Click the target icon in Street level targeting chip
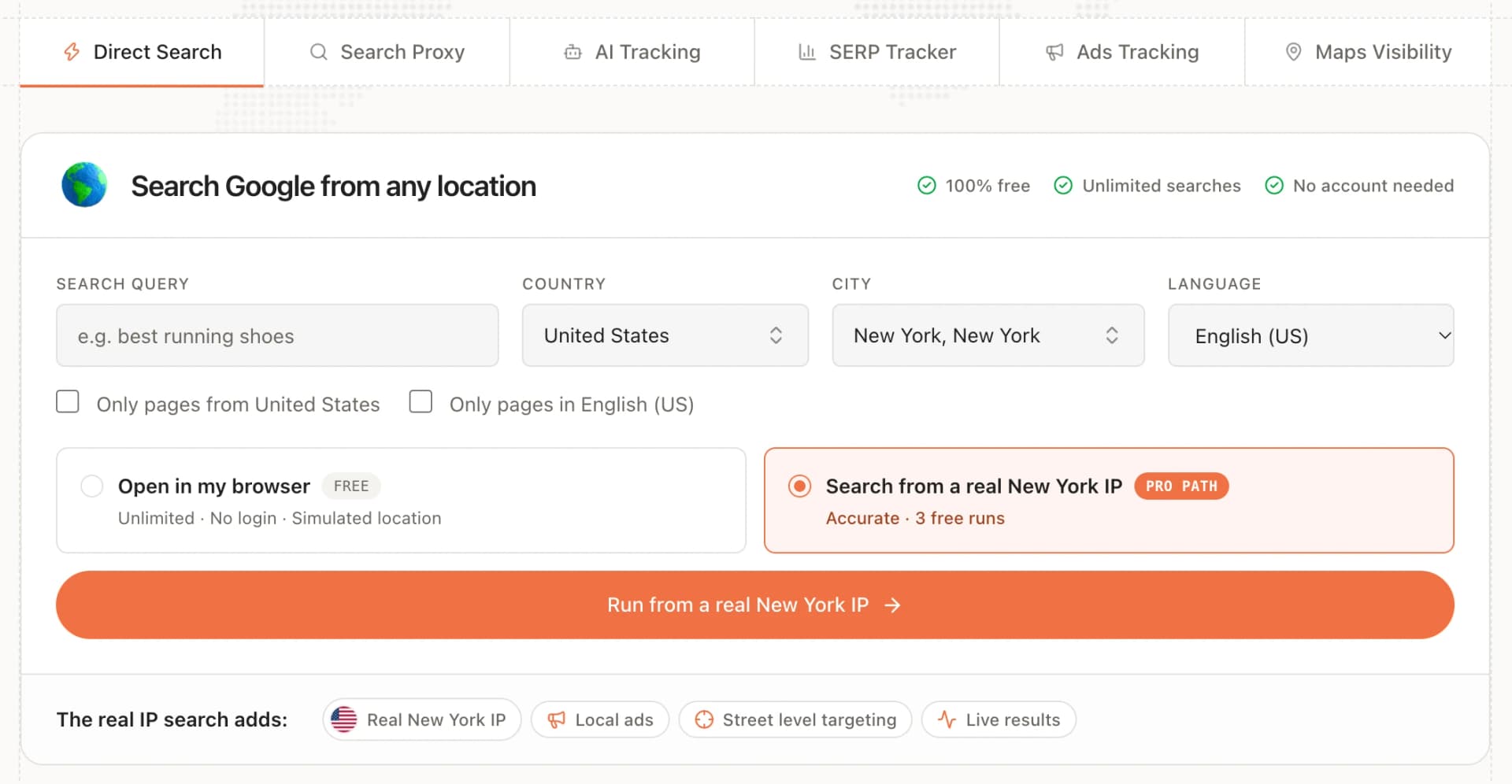Image resolution: width=1512 pixels, height=784 pixels. click(704, 719)
